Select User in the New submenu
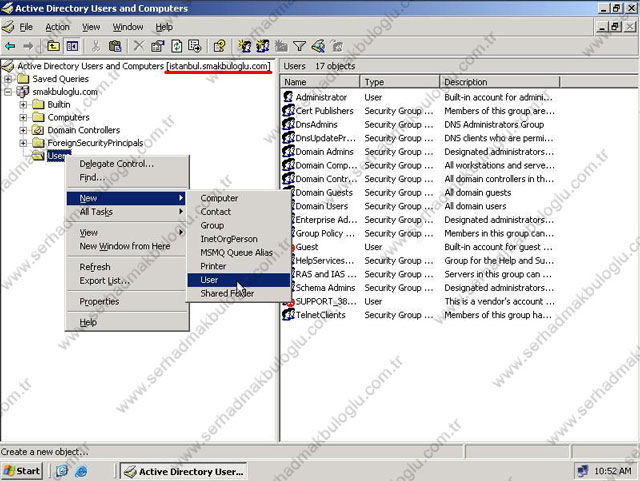The width and height of the screenshot is (640, 481). click(239, 280)
